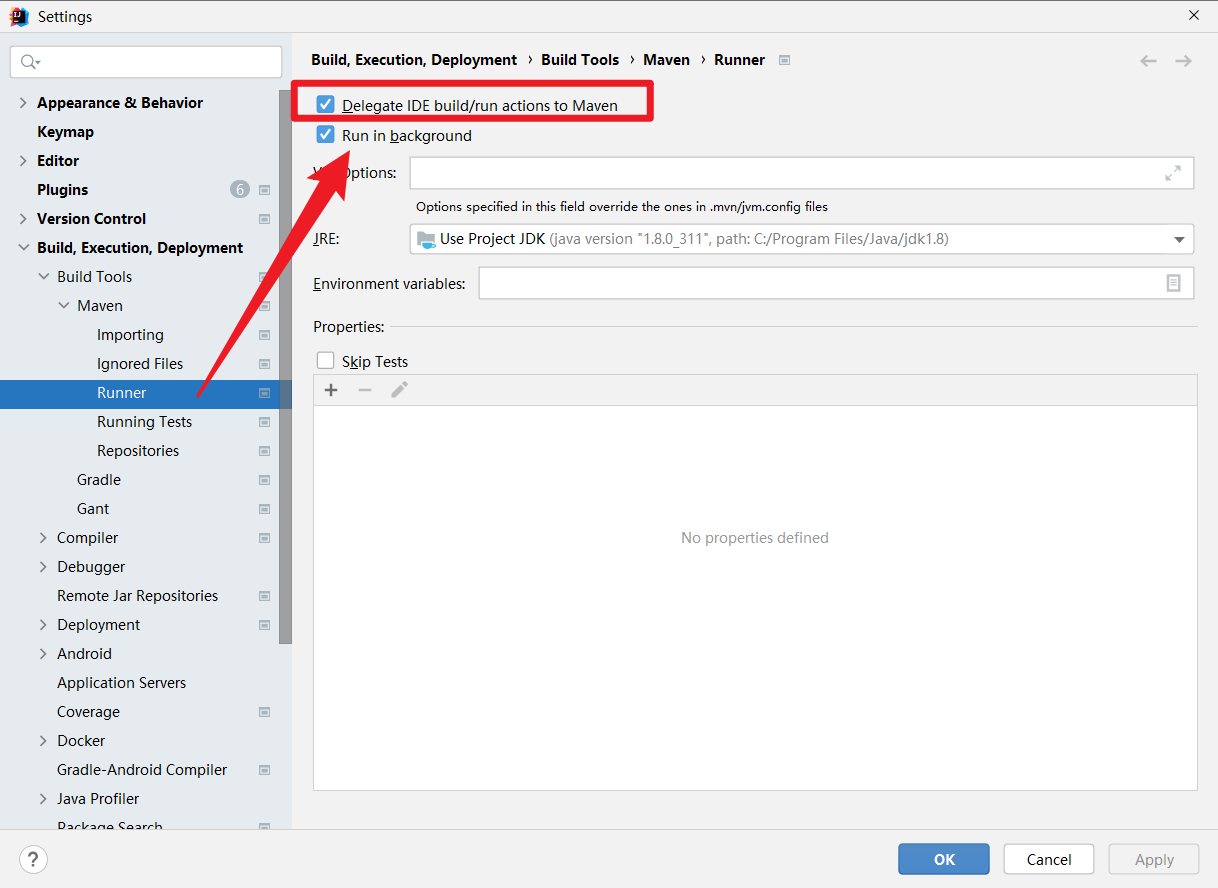
Task: Click the project icon on Repositories row
Action: pos(265,451)
